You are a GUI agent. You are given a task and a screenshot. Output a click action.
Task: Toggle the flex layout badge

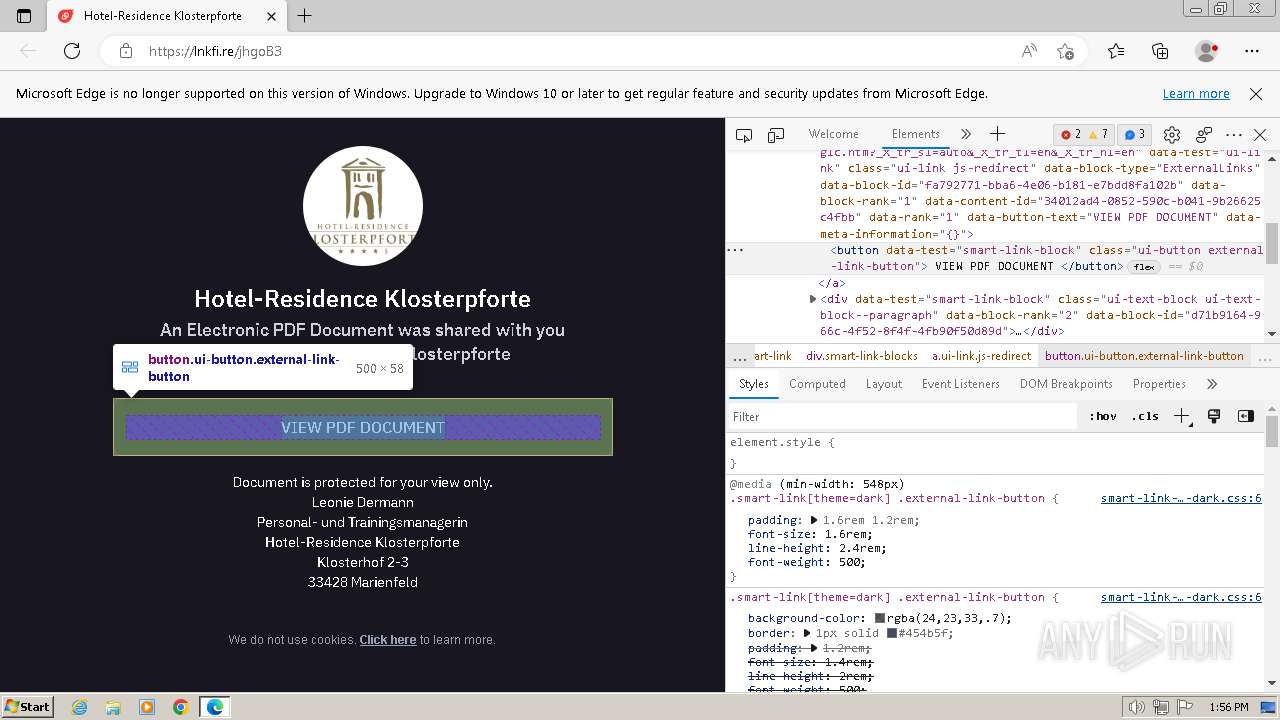1144,267
